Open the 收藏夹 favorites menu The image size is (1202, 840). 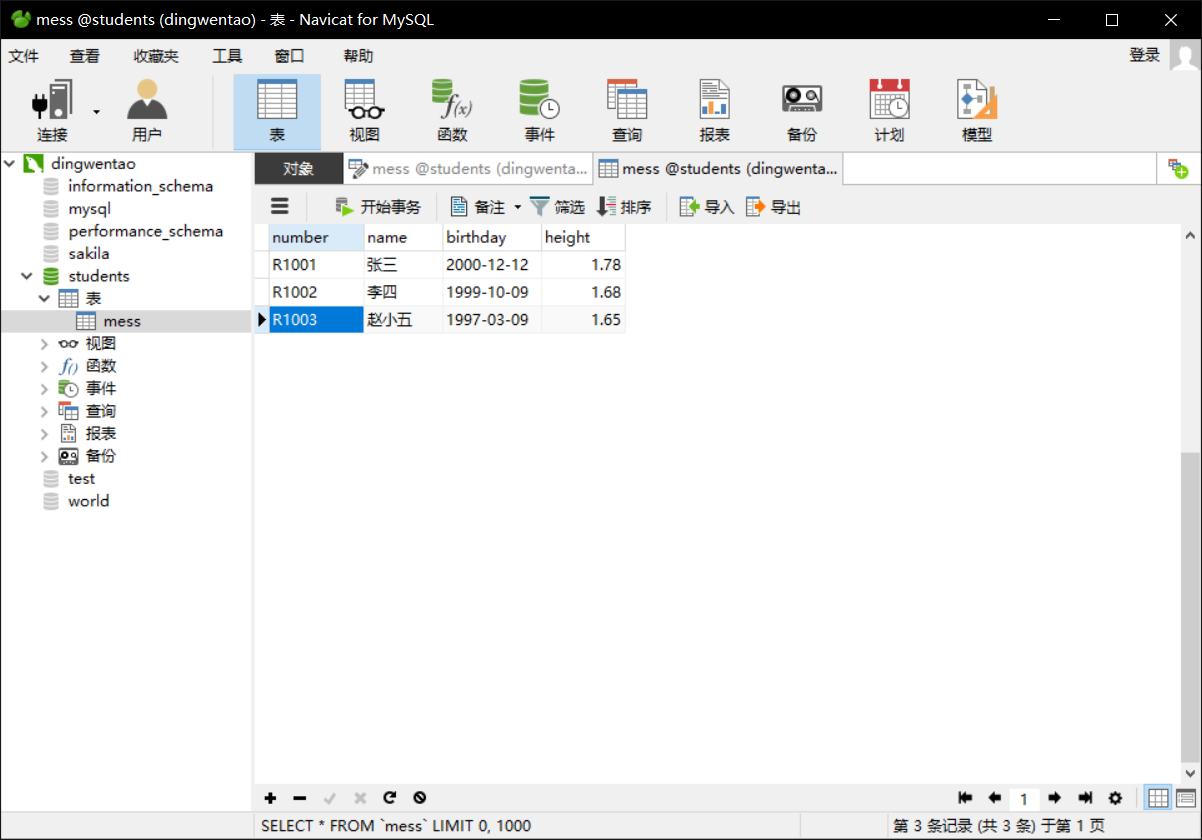pyautogui.click(x=156, y=56)
